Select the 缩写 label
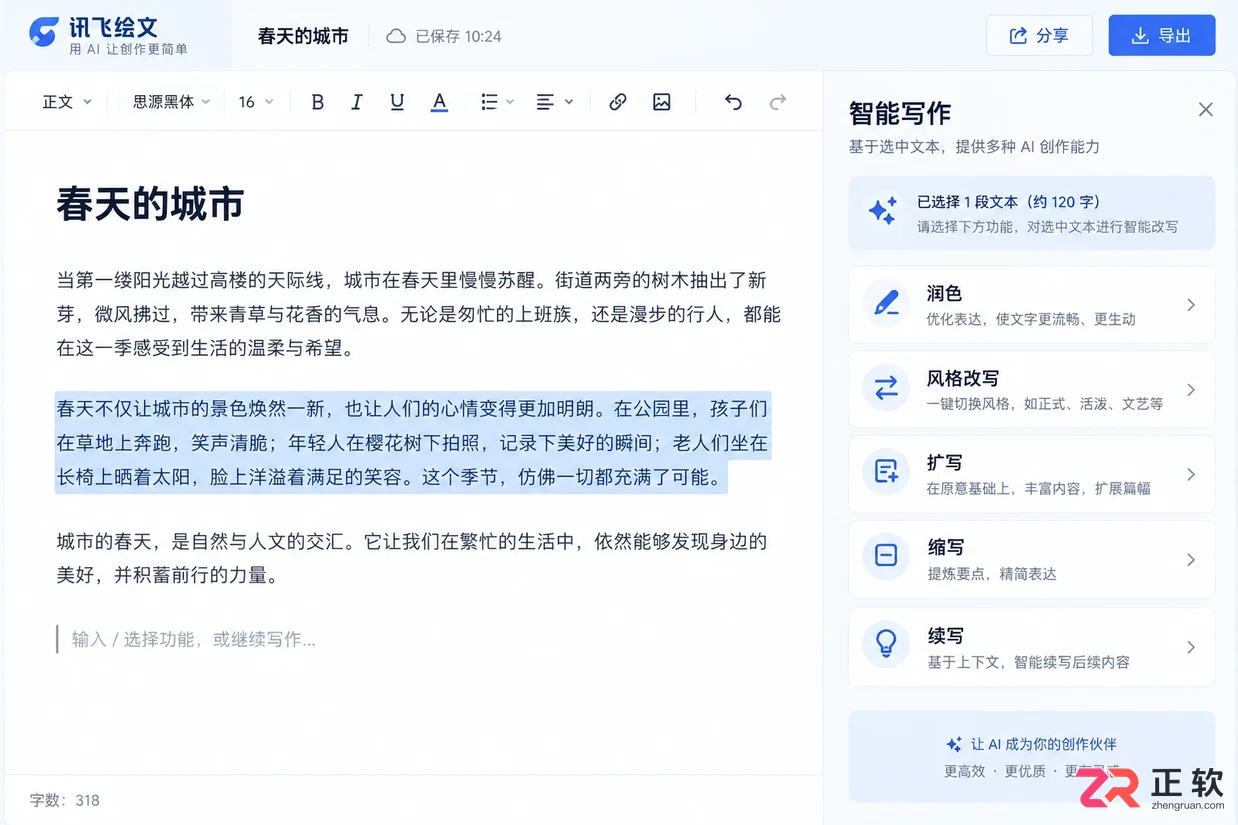Screen dimensions: 1238x825 click(x=944, y=547)
